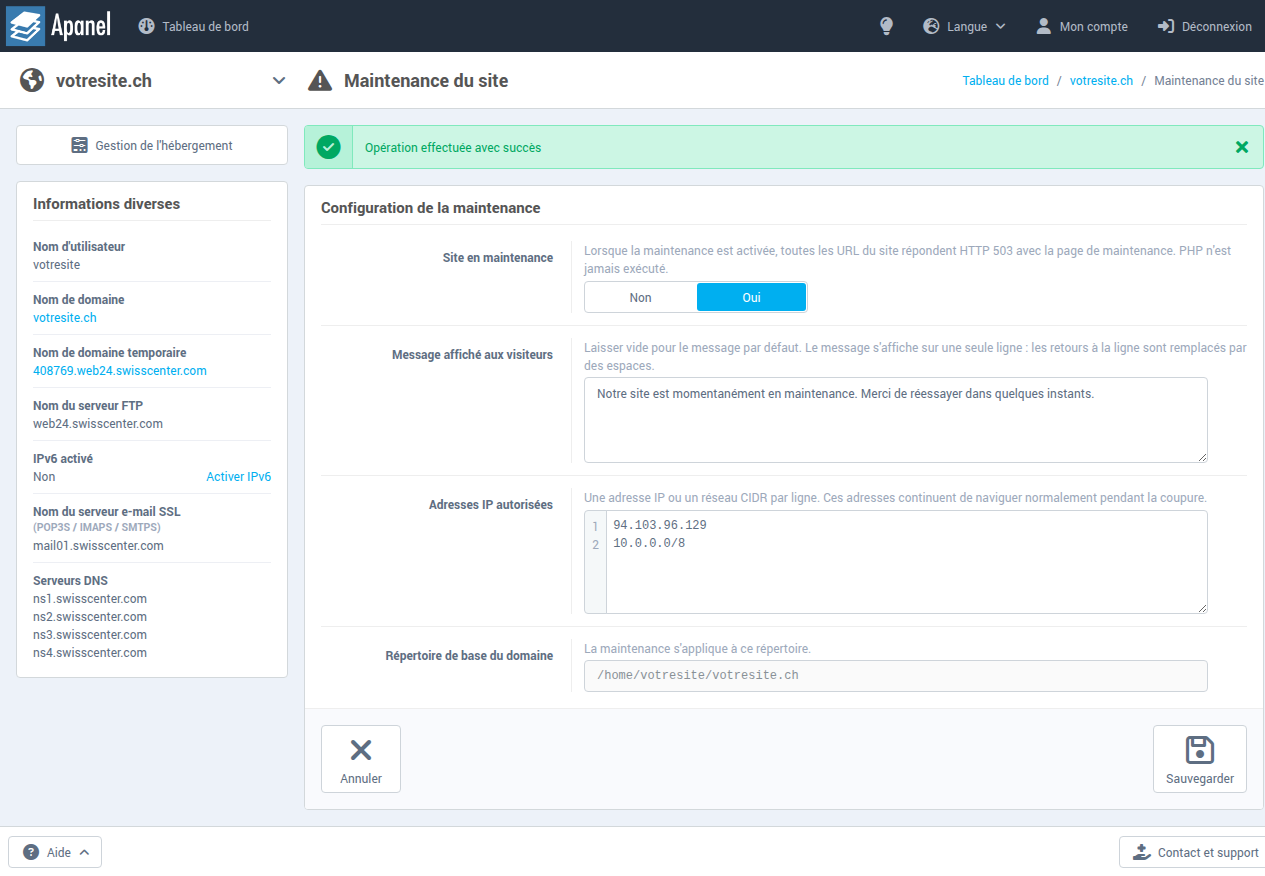Open the votresite.ch domain link in sidebar

point(65,318)
